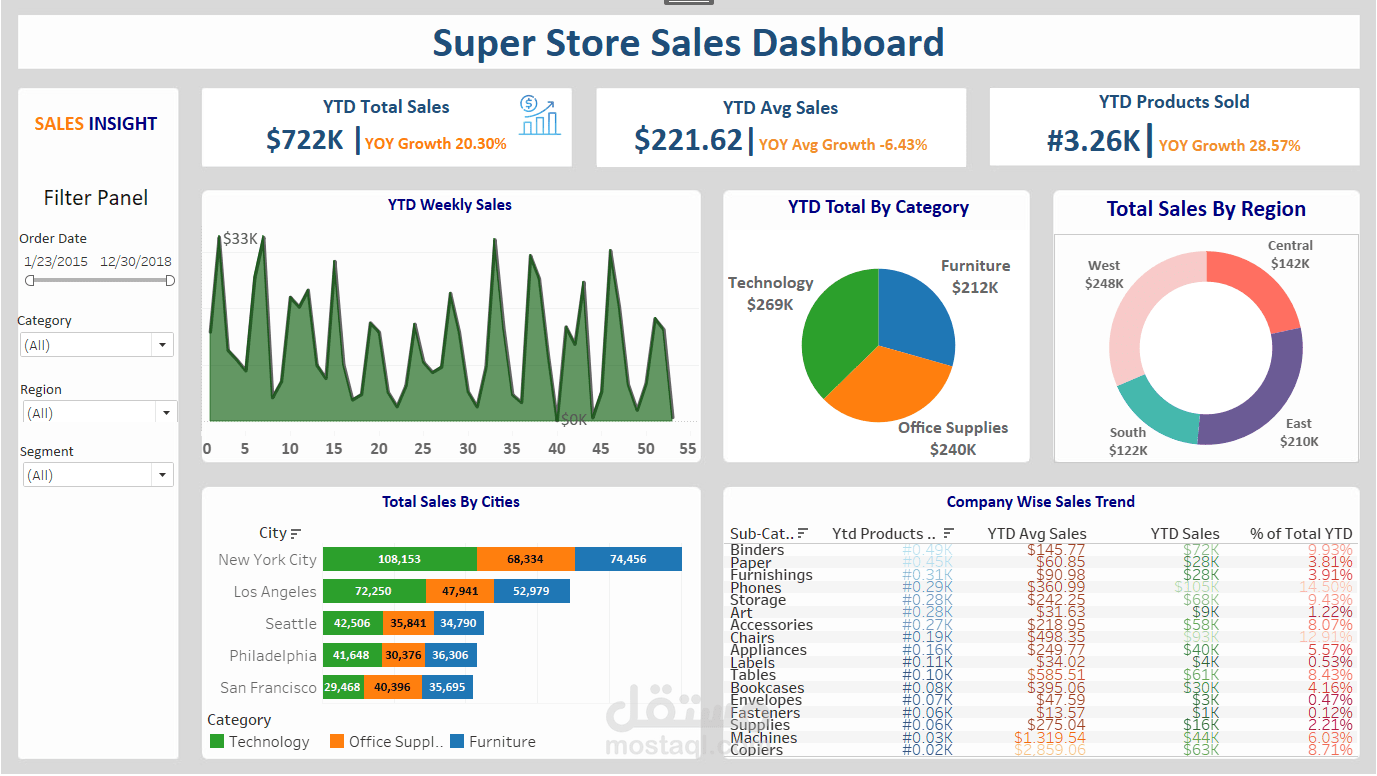Click the 14.50% Phones percentage value
Viewport: 1377px width, 776px height.
(x=1324, y=588)
